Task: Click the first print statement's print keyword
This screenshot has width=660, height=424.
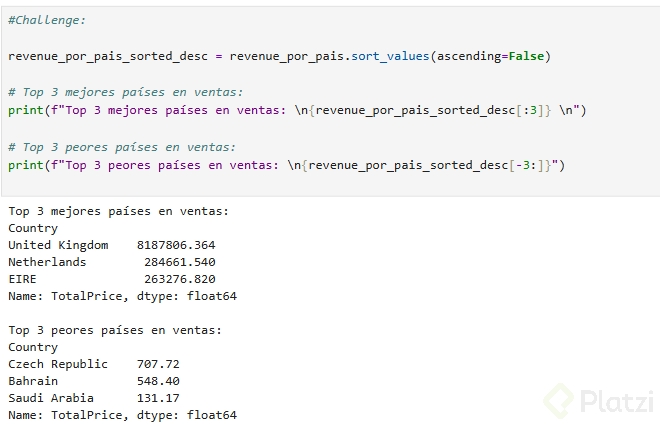Action: click(x=24, y=110)
